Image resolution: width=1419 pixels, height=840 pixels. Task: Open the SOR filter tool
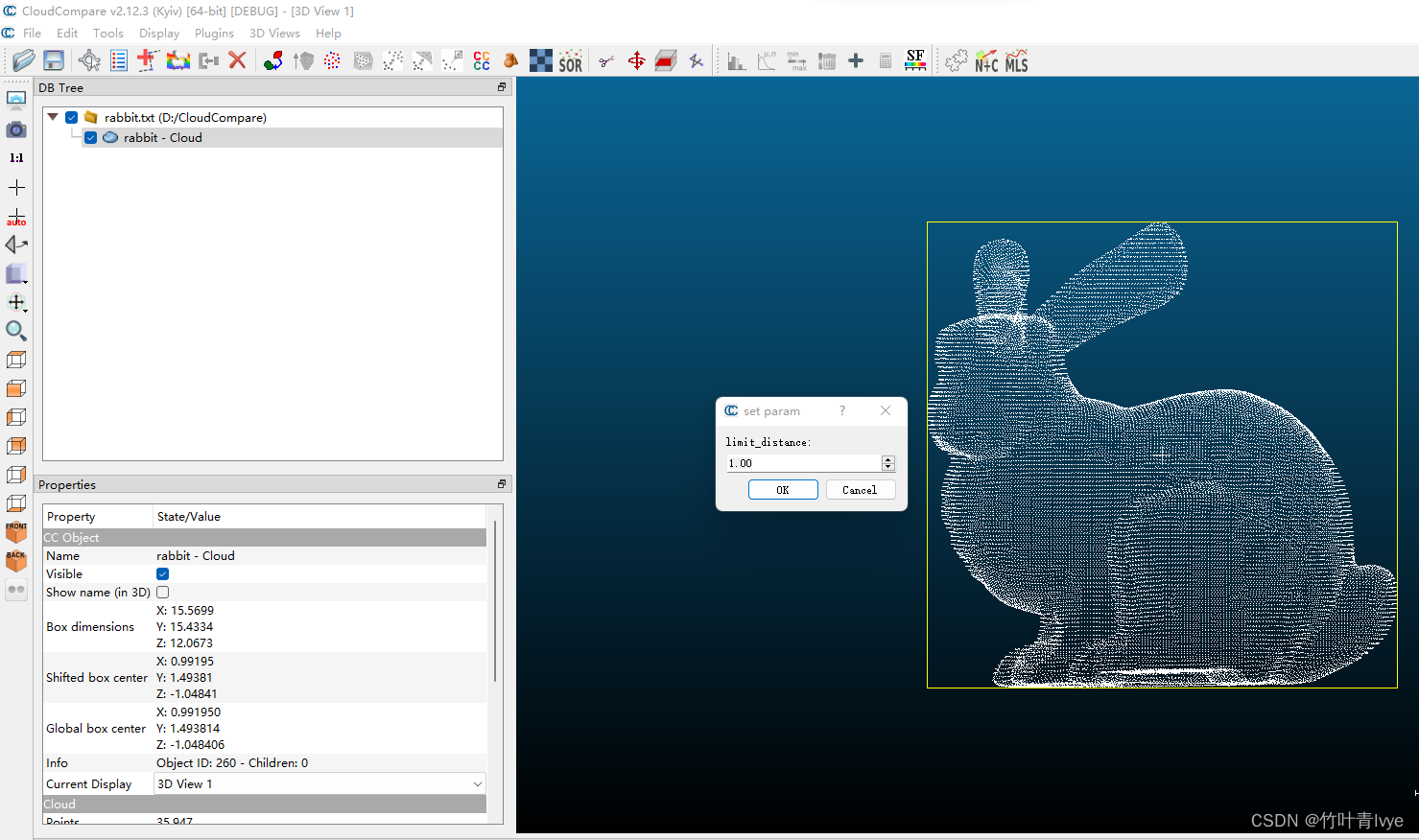click(571, 61)
